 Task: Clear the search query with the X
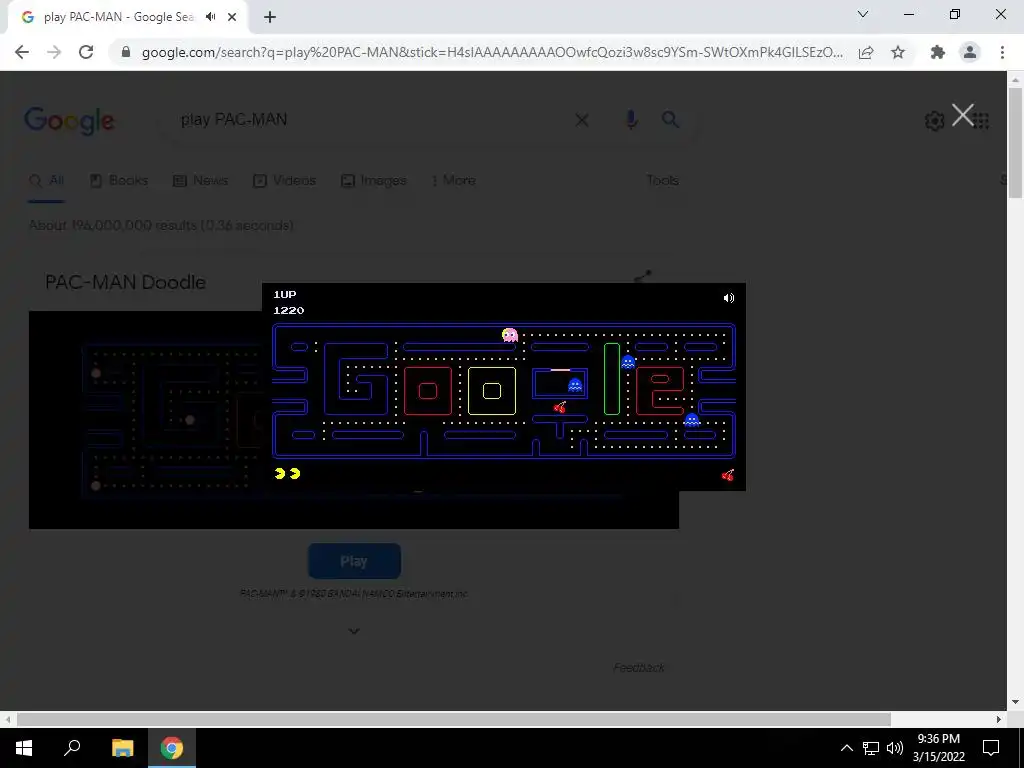(x=582, y=120)
